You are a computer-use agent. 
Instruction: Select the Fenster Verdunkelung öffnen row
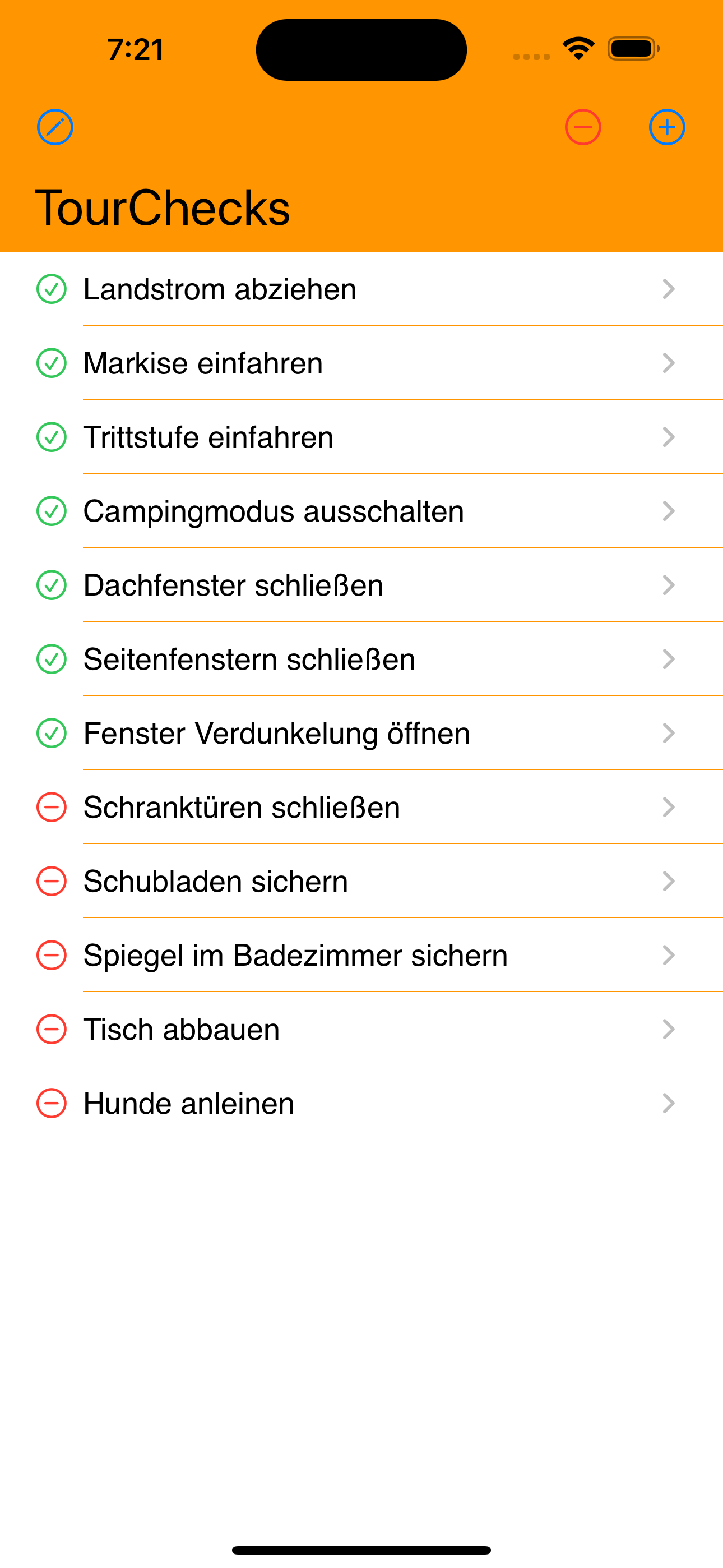(x=361, y=734)
